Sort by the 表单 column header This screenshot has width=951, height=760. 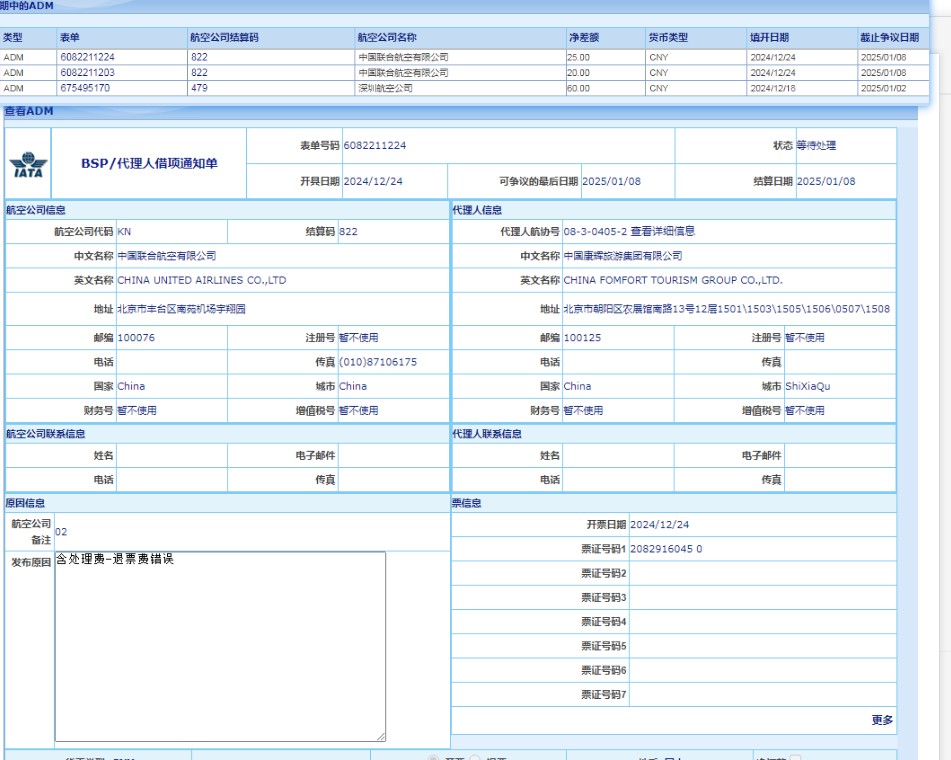coord(70,37)
